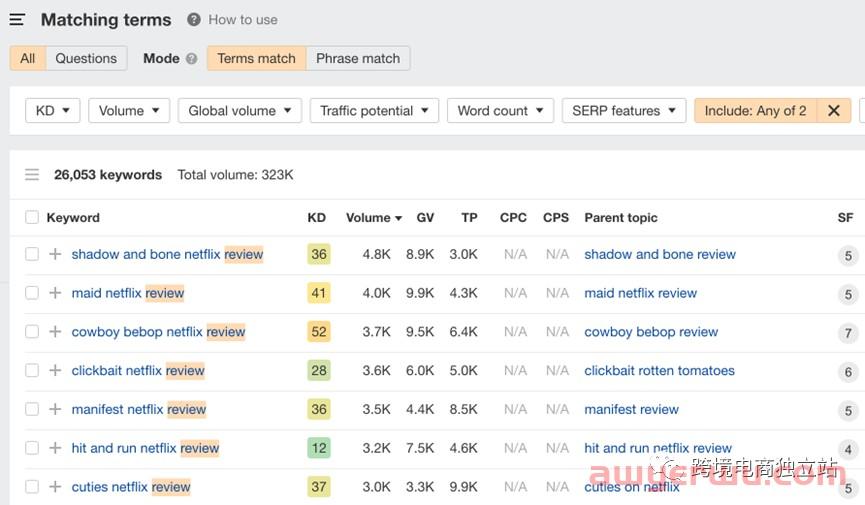This screenshot has width=865, height=505.
Task: Check the clickbait netflix review row
Action: tap(32, 370)
